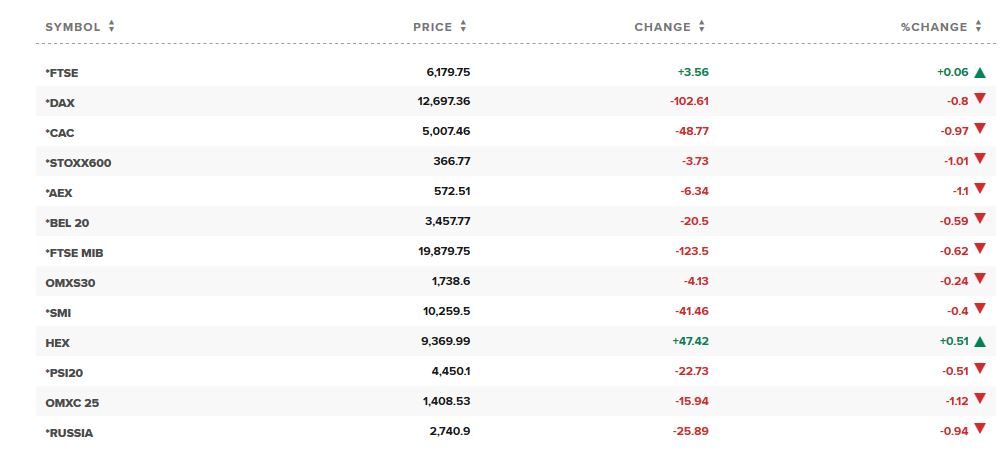The height and width of the screenshot is (459, 1003).
Task: Select the HEX price 9,369.99
Action: click(446, 341)
